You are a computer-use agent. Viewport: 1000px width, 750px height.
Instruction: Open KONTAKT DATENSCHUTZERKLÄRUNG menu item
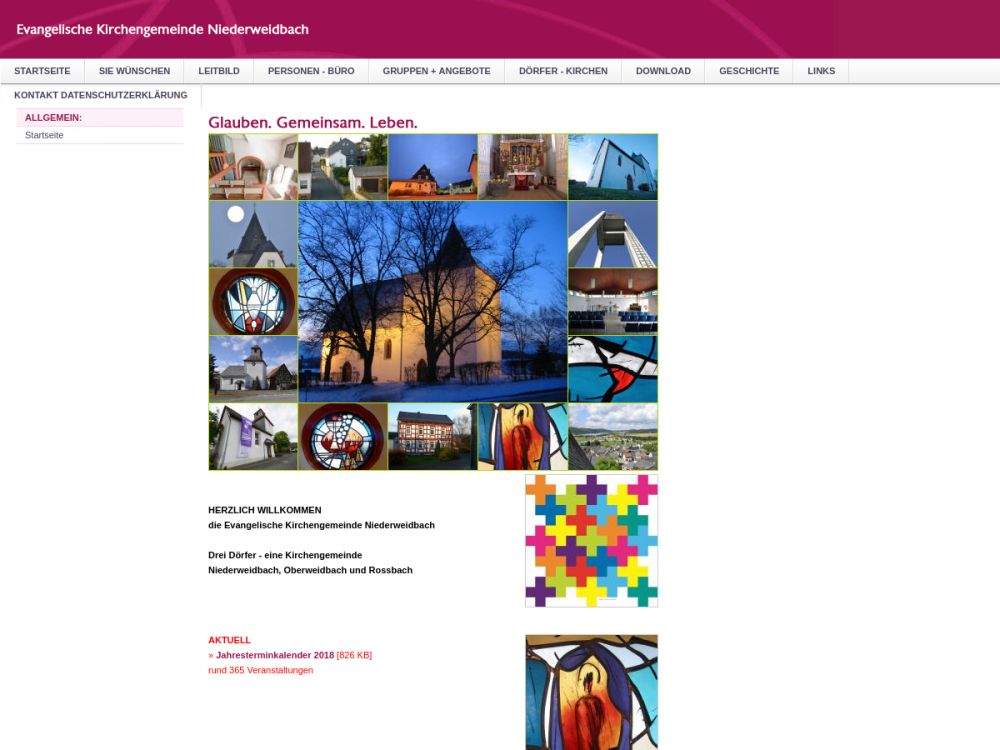click(x=101, y=95)
